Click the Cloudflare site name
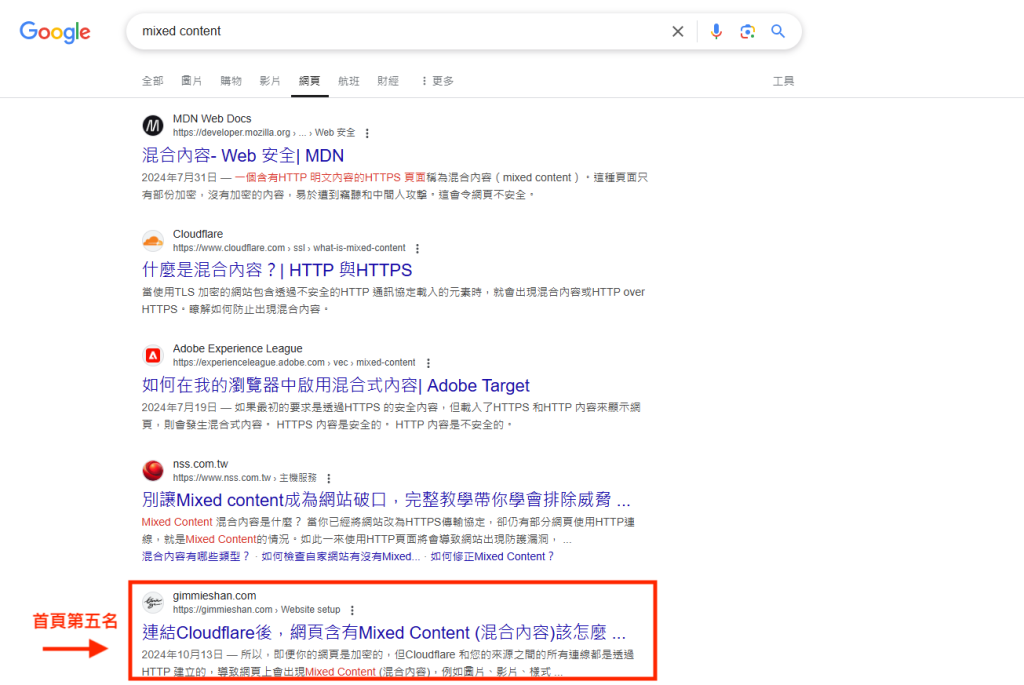1024x685 pixels. 197,234
